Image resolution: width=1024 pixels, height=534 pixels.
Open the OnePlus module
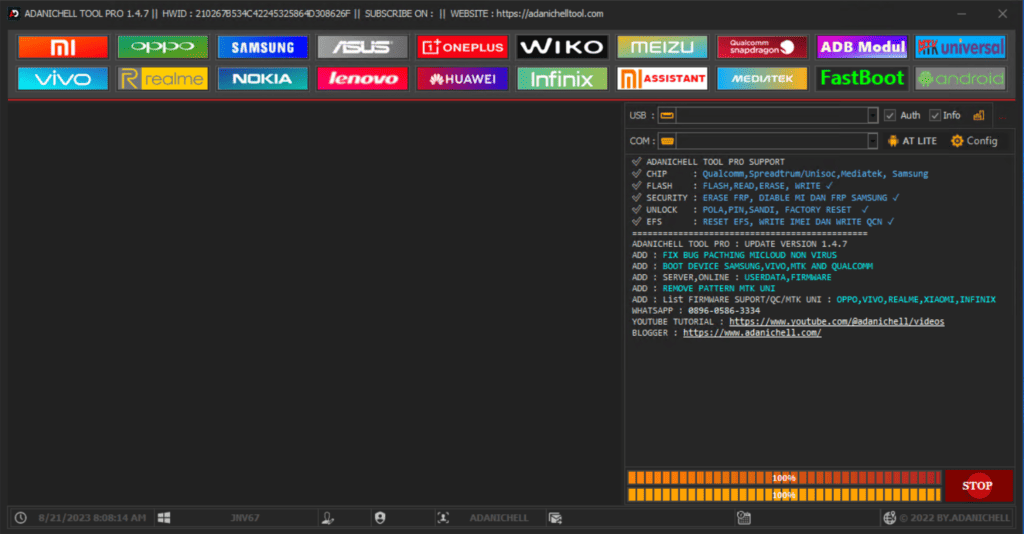462,47
